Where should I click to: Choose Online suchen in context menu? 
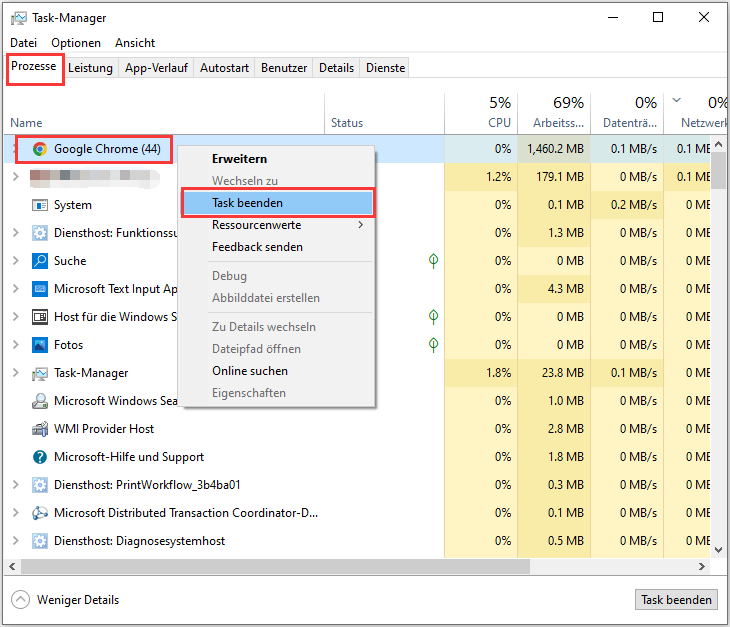(x=278, y=371)
